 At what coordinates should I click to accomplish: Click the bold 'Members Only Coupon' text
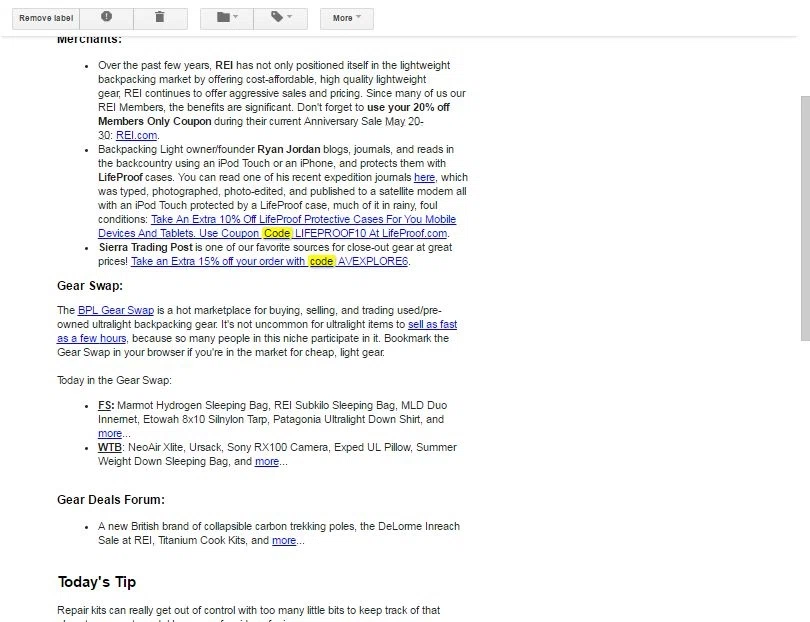pos(154,121)
